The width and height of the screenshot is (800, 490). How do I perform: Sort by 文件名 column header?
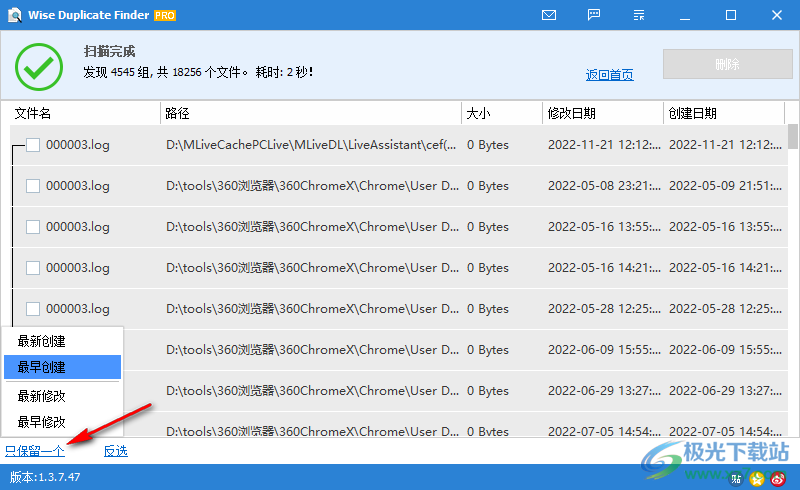coord(85,113)
